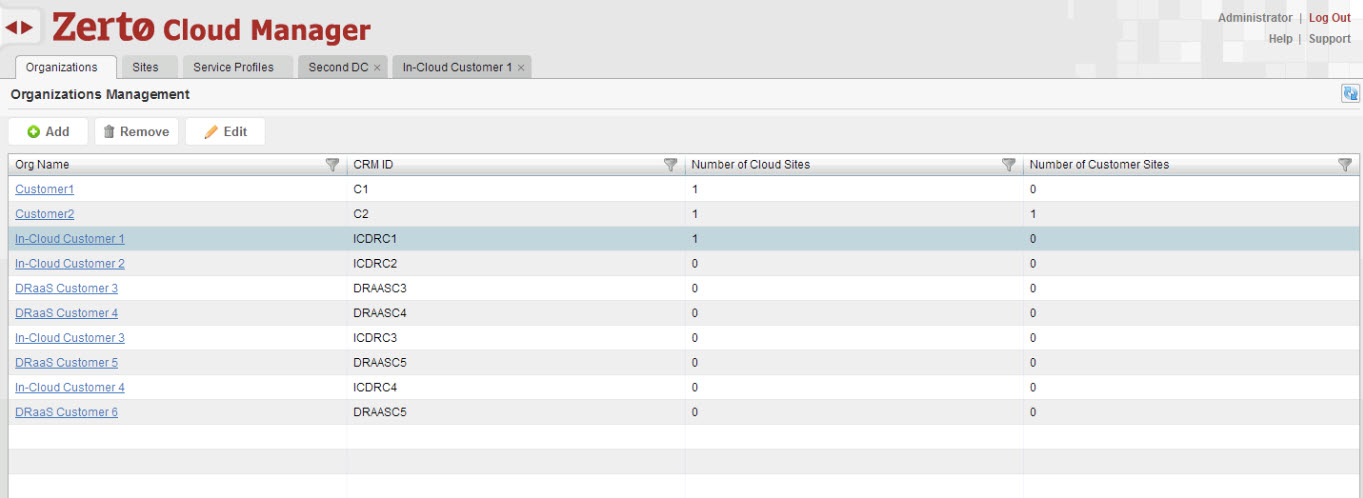Viewport: 1363px width, 498px height.
Task: Open In-Cloud Customer 4 organization link
Action: [70, 387]
